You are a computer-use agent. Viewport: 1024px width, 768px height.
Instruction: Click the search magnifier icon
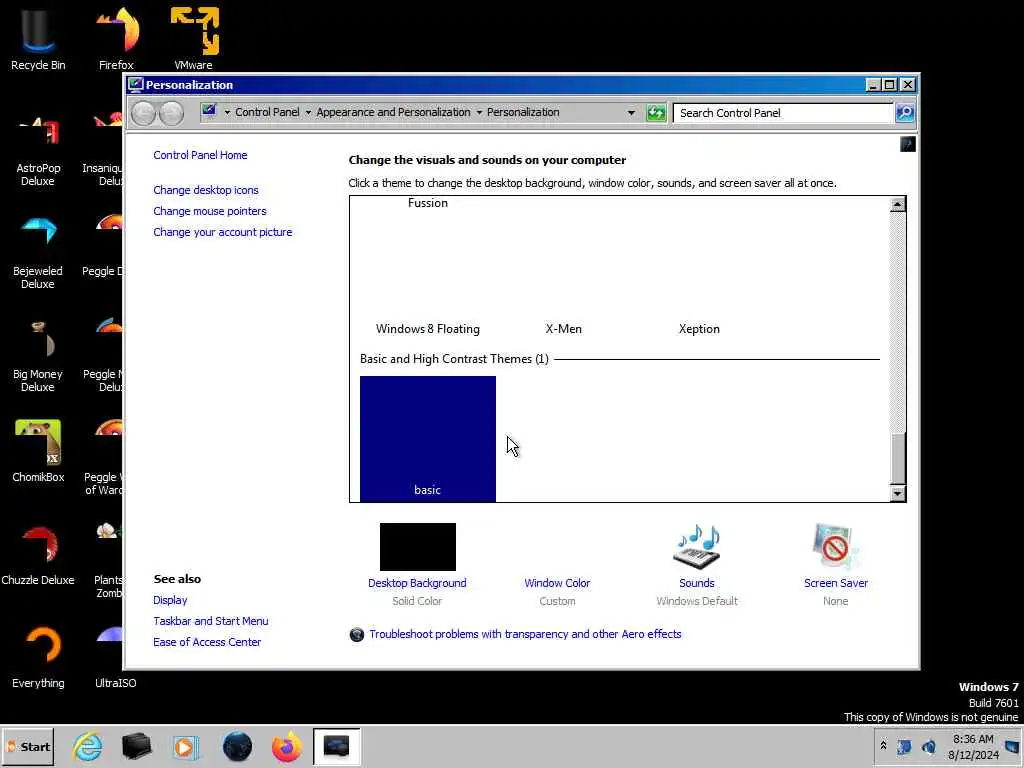[904, 113]
